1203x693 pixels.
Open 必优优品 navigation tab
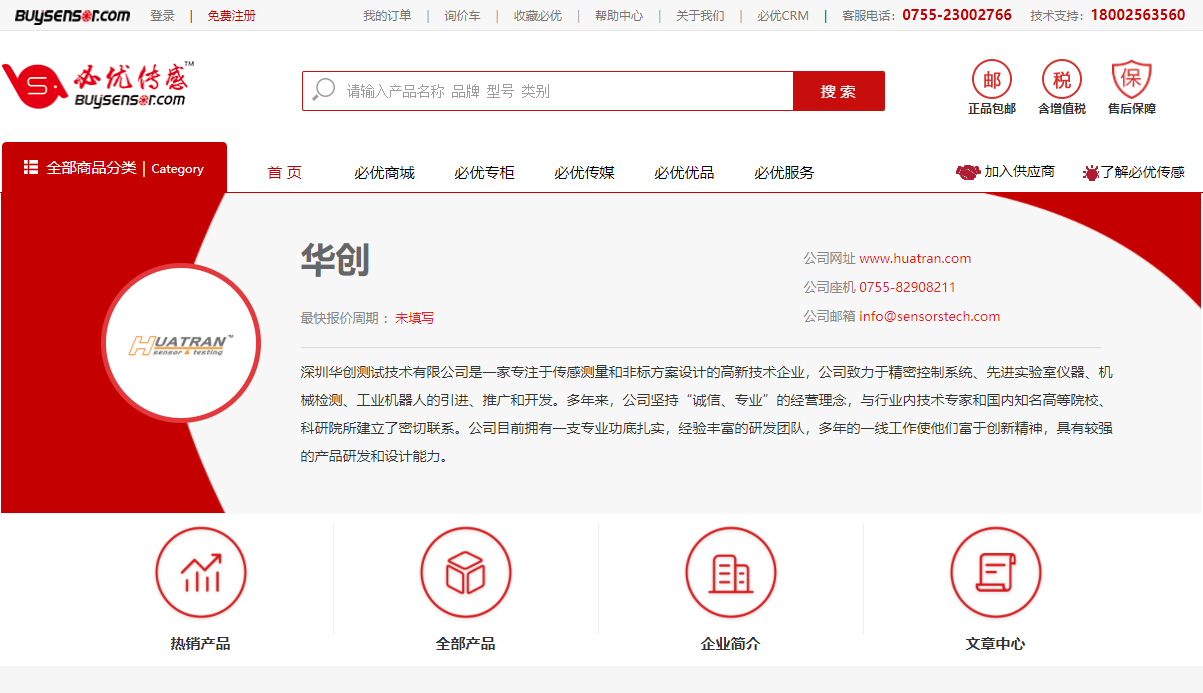point(684,172)
